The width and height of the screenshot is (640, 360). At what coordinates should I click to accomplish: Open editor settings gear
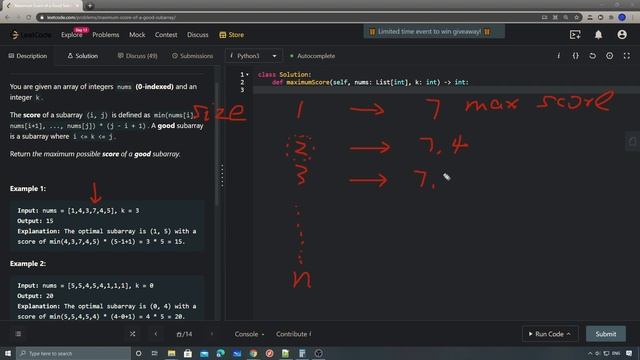click(609, 56)
